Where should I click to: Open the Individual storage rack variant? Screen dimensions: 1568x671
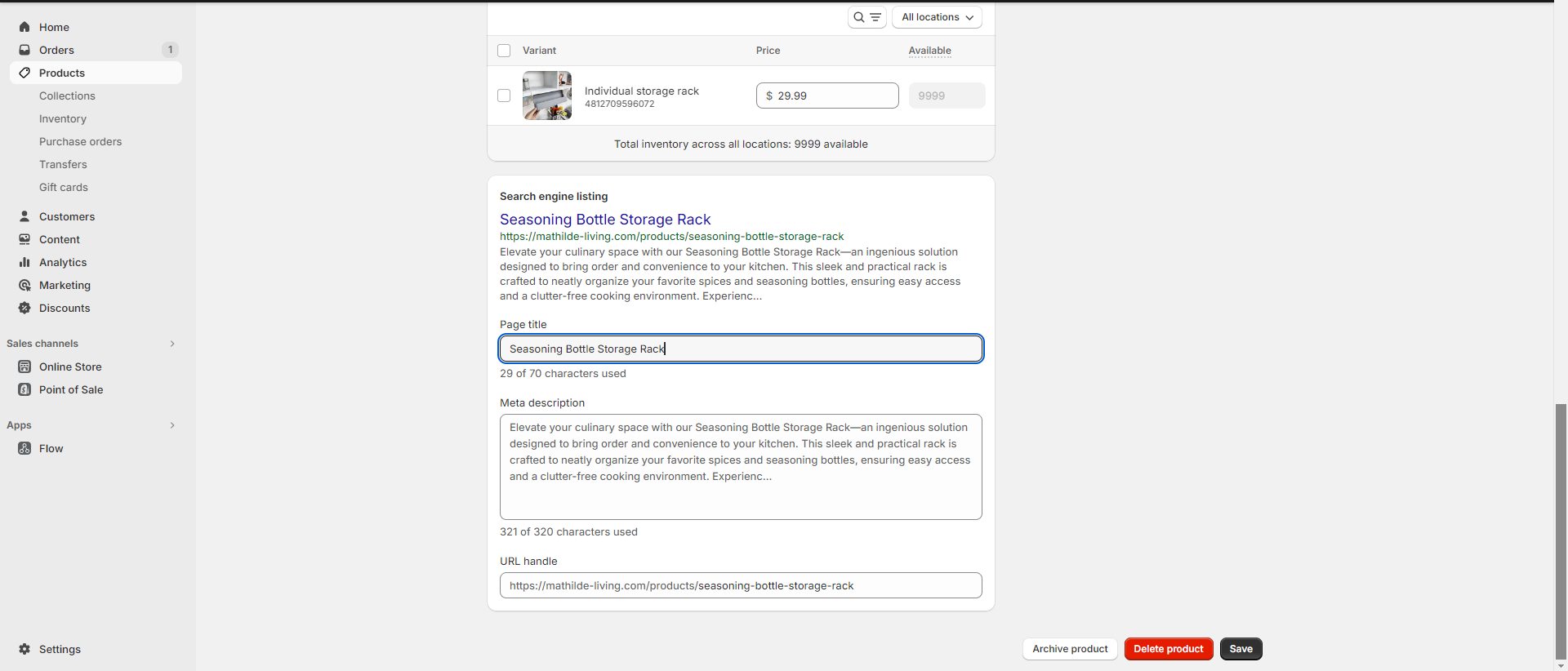pyautogui.click(x=642, y=91)
